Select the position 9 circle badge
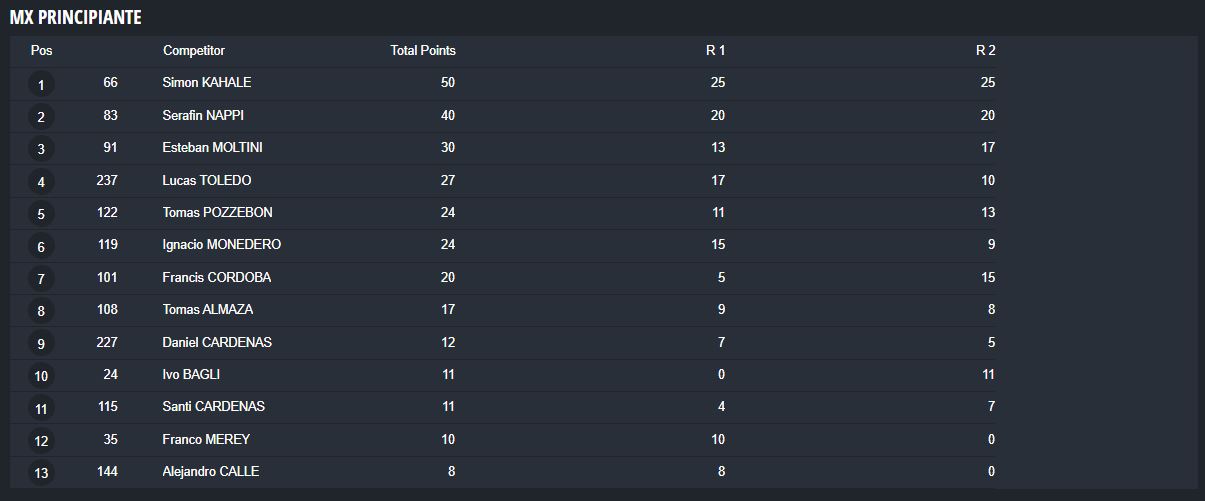This screenshot has height=501, width=1205. coord(41,344)
